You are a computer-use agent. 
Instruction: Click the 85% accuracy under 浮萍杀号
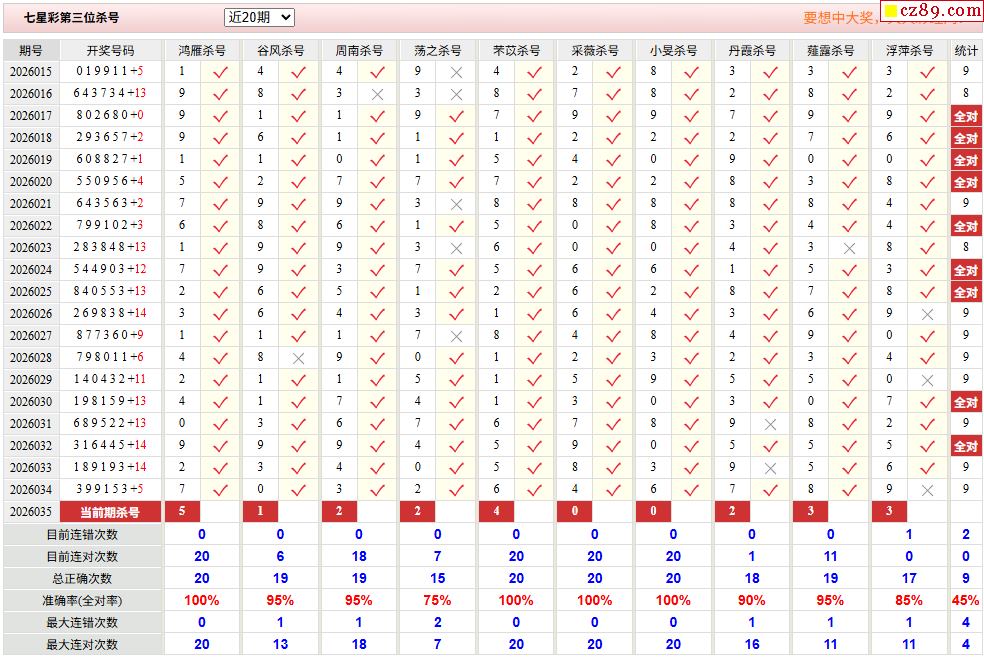tap(909, 601)
